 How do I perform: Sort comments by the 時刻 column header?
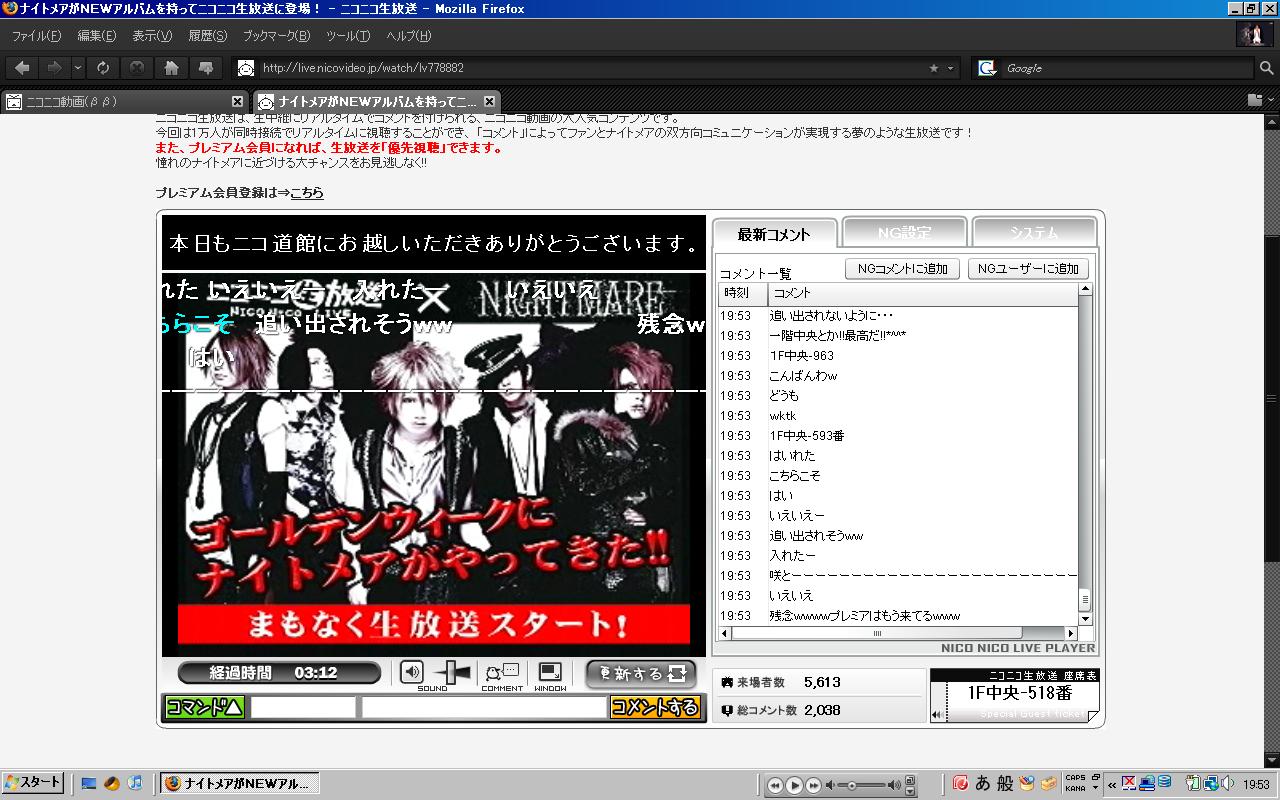point(743,293)
